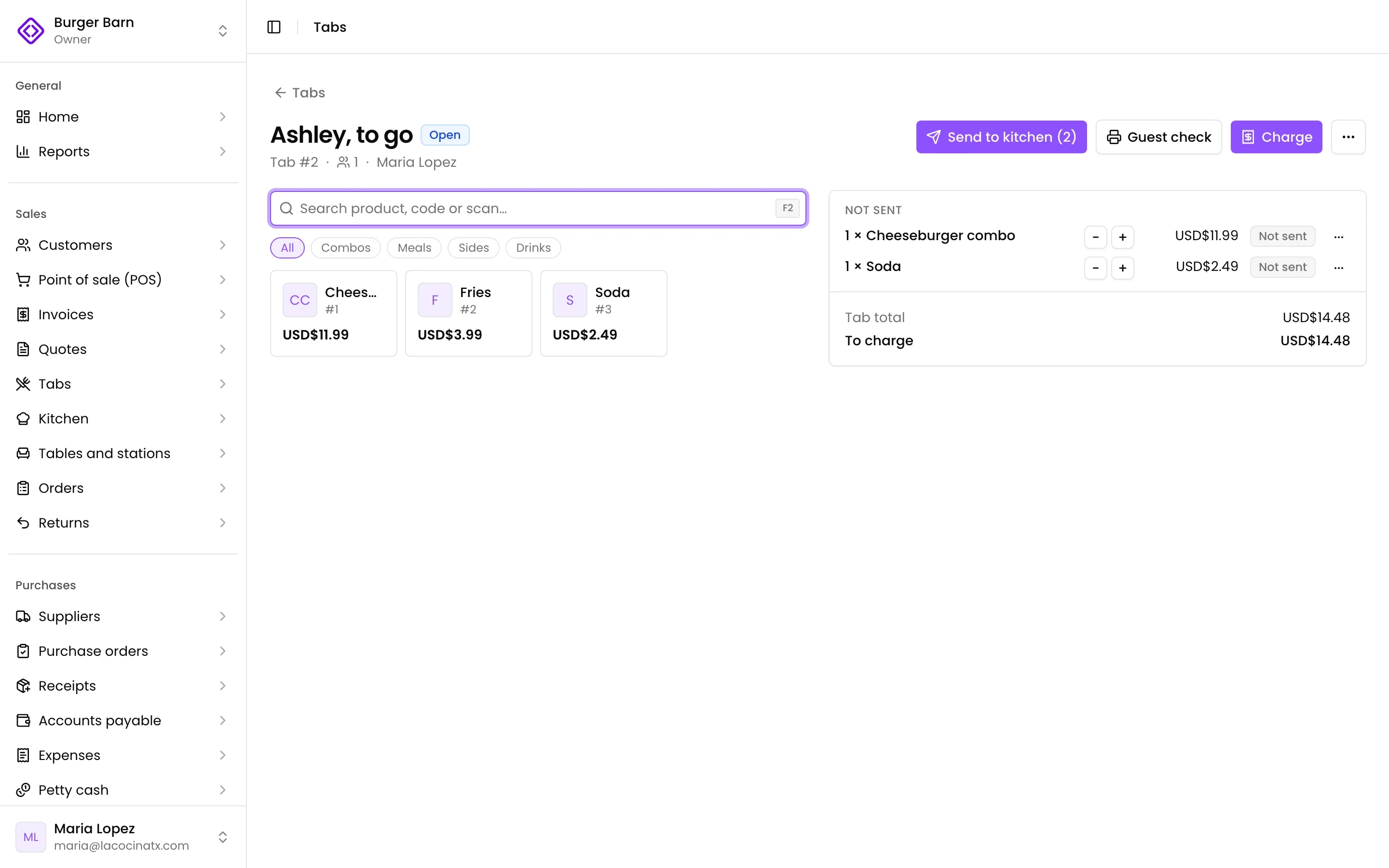Select the All category filter
This screenshot has height=868, width=1389.
pyautogui.click(x=287, y=248)
